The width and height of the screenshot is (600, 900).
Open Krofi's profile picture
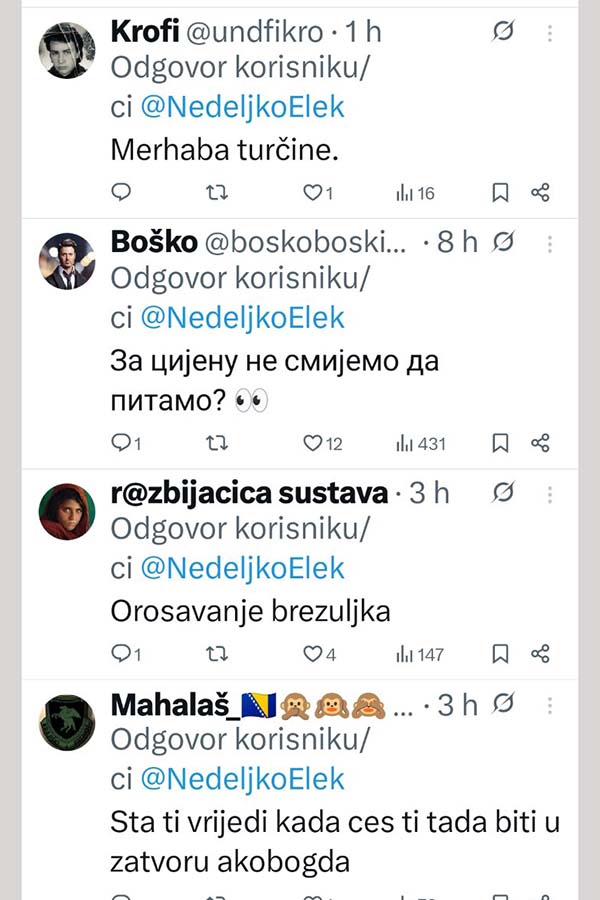click(x=66, y=48)
